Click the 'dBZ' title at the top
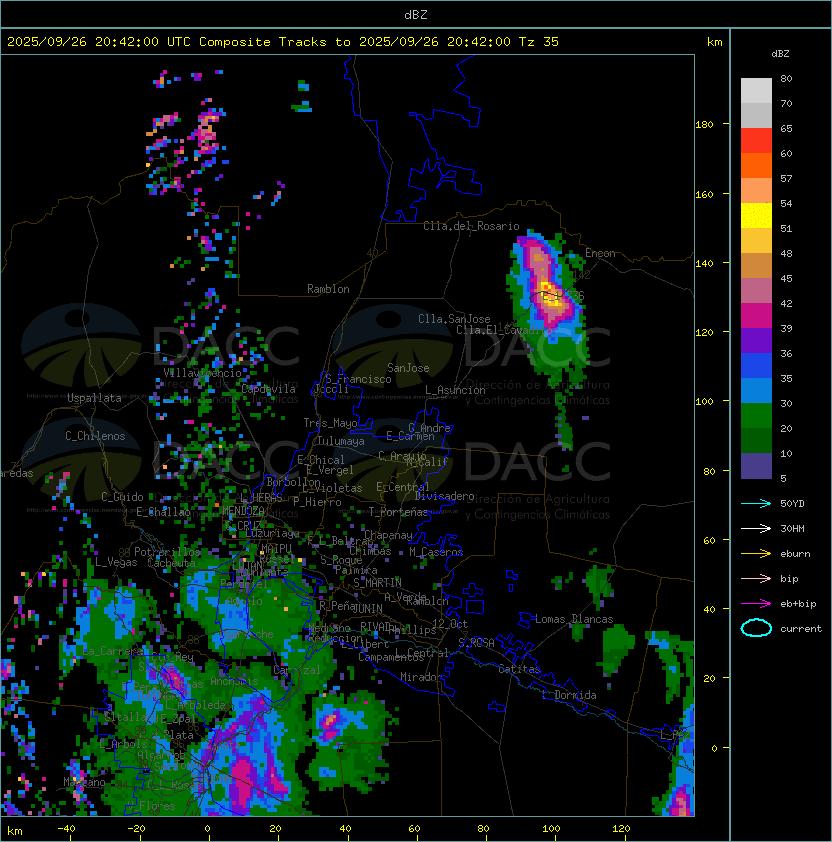This screenshot has width=832, height=842. coord(416,15)
